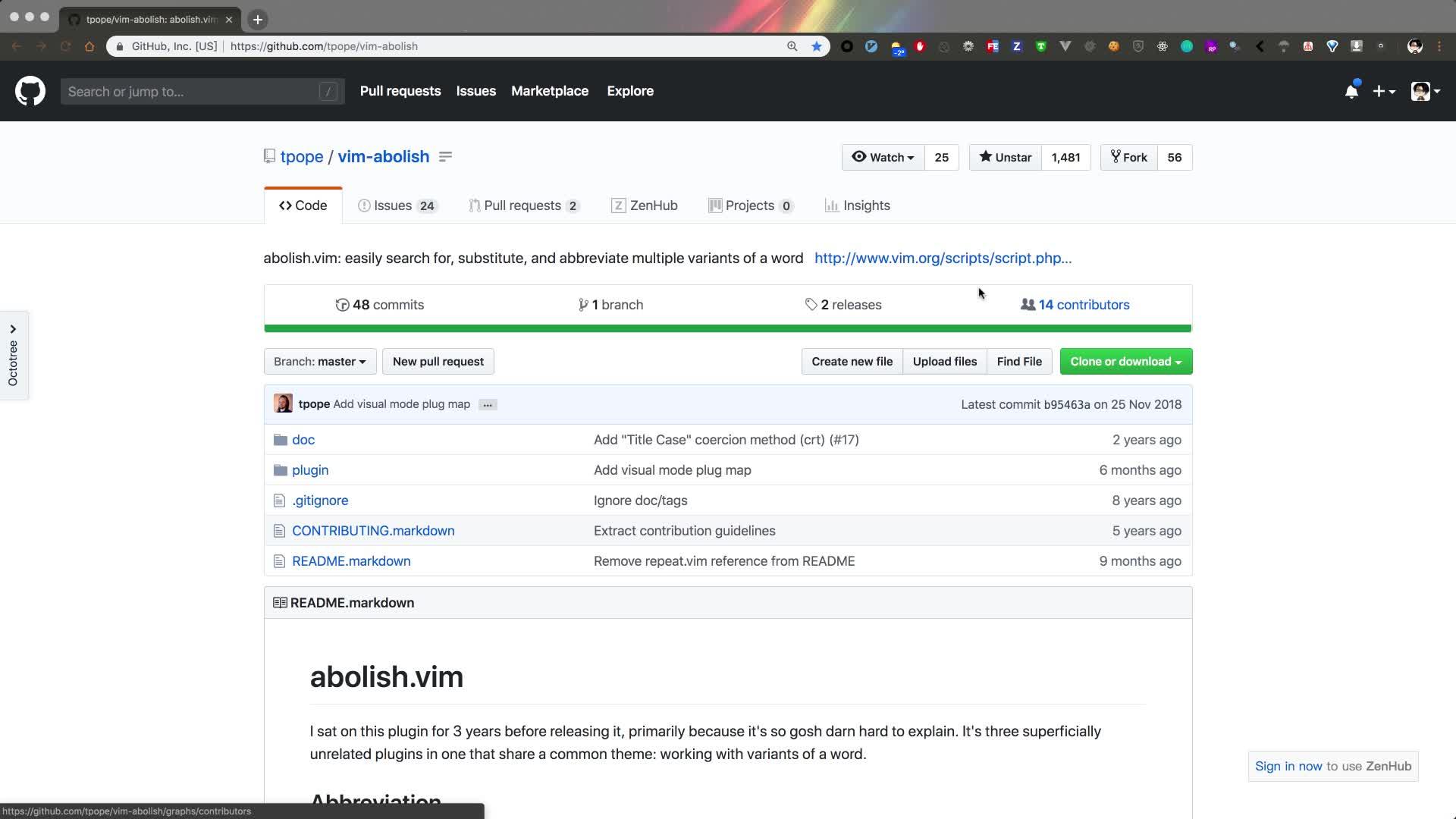Expand the Clone or download menu
1456x819 pixels.
pos(1125,362)
